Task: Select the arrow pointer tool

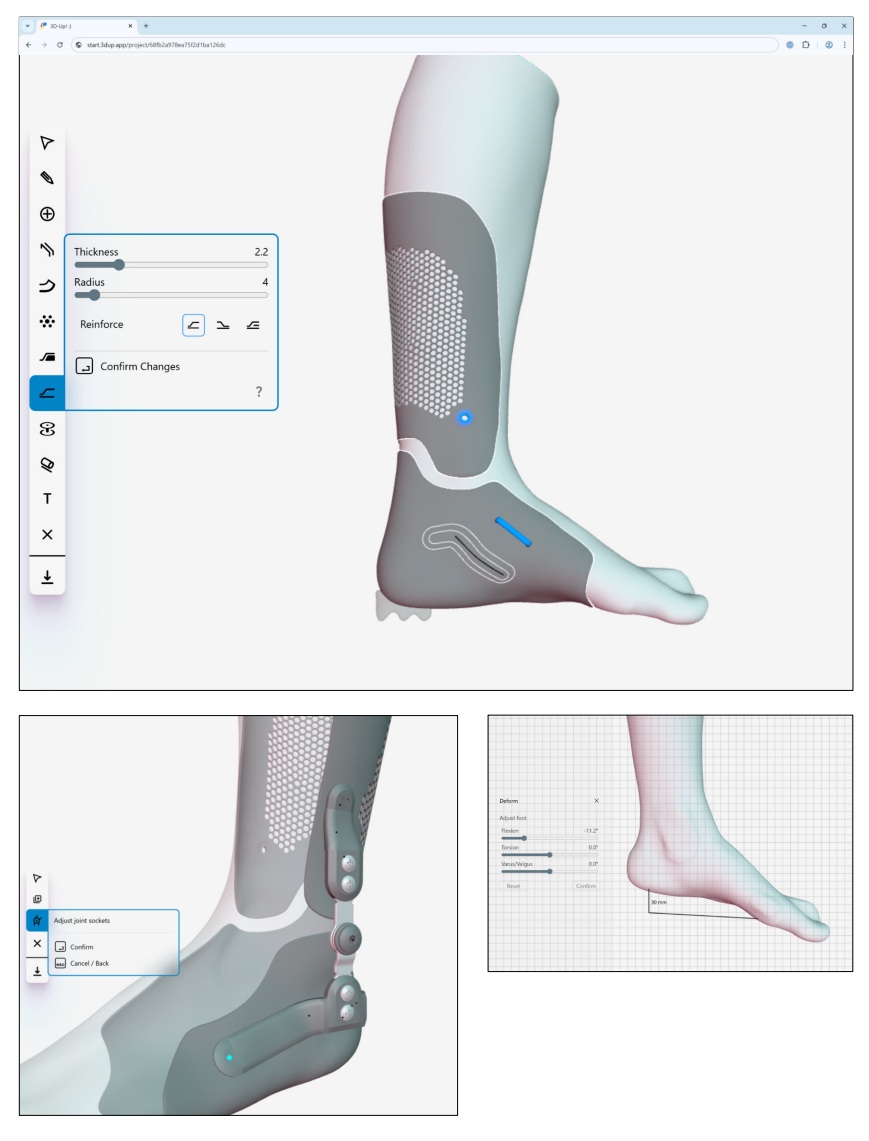Action: 47,143
